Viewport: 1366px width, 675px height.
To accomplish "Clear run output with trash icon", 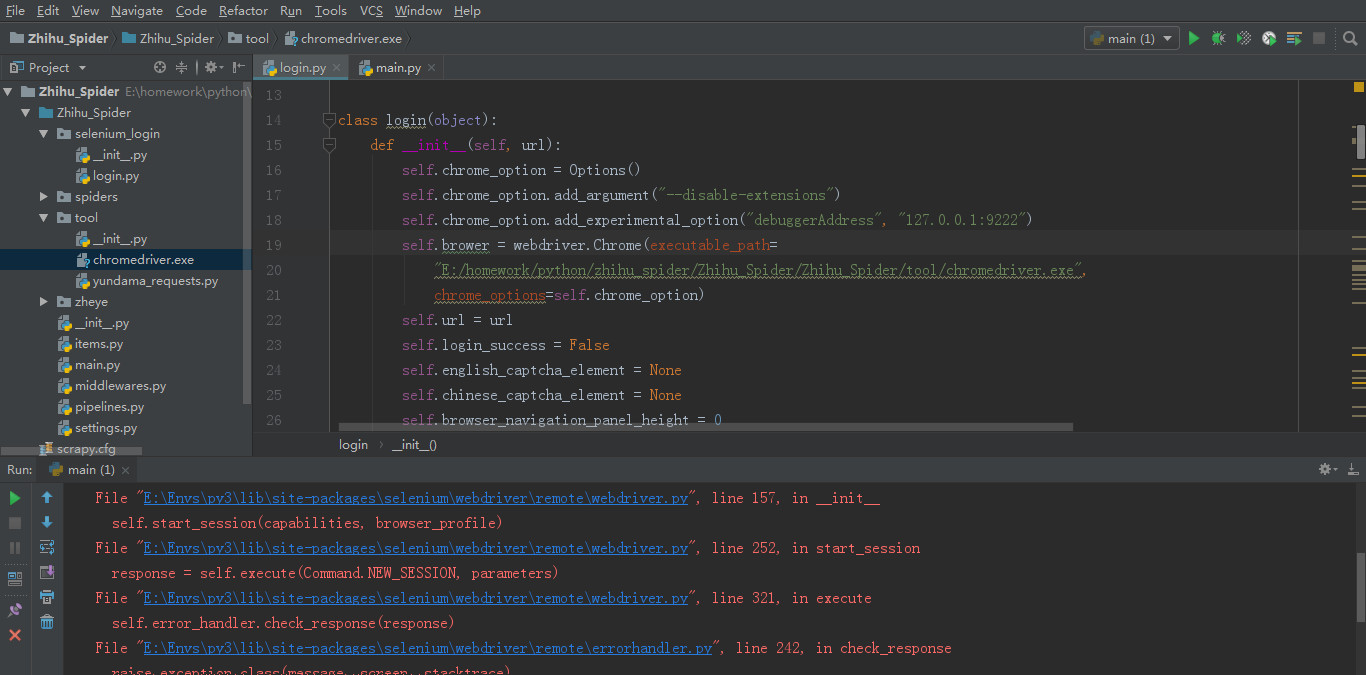I will click(x=46, y=622).
